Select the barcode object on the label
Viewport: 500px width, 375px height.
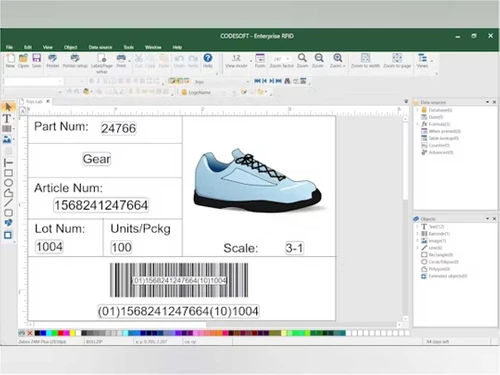[179, 280]
